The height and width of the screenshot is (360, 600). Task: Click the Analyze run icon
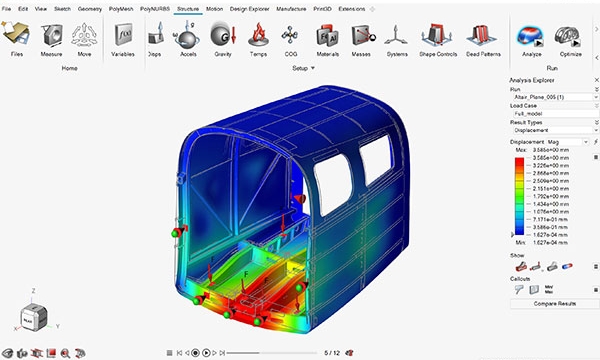(531, 37)
